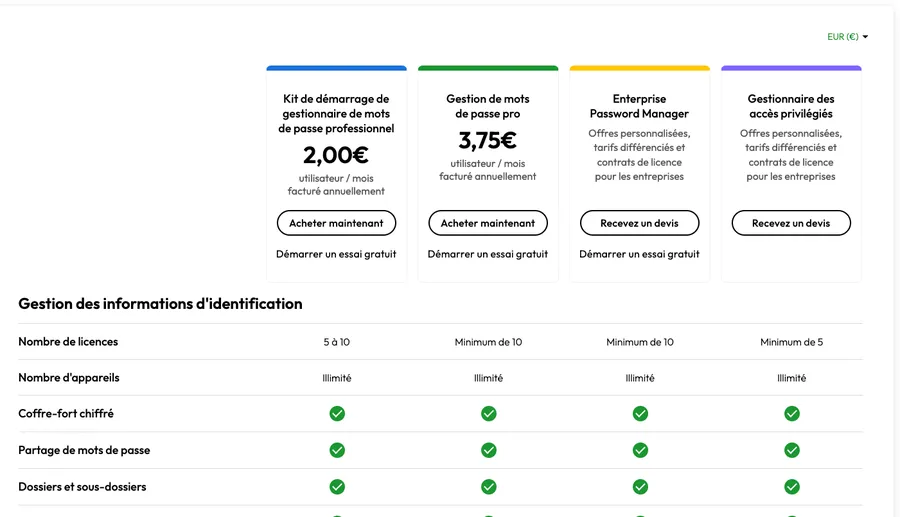Click Acheter maintenant under 3,75€ pro plan
Viewport: 900px width, 517px height.
488,223
